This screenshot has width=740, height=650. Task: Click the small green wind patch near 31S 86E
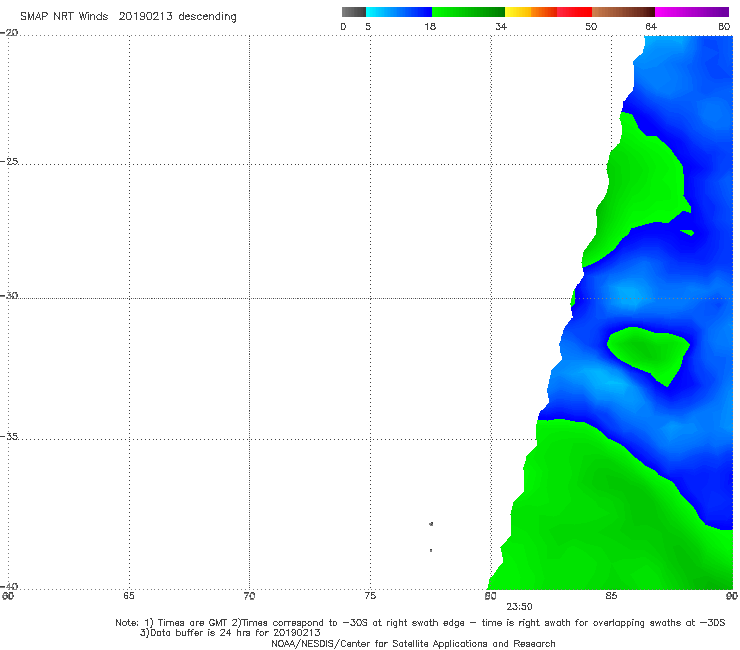tap(649, 352)
